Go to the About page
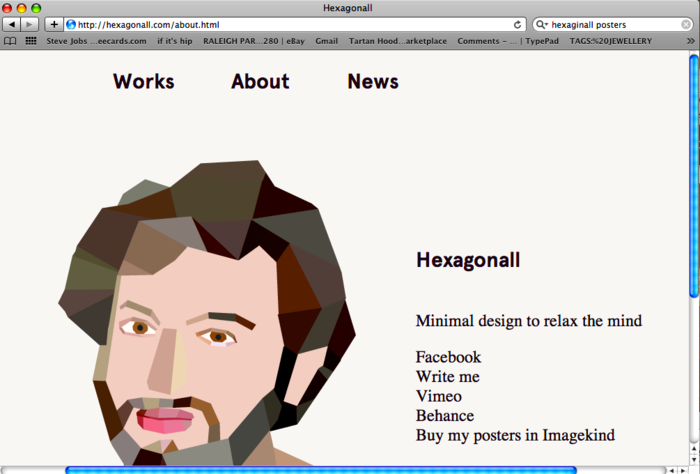The width and height of the screenshot is (700, 474). coord(260,81)
